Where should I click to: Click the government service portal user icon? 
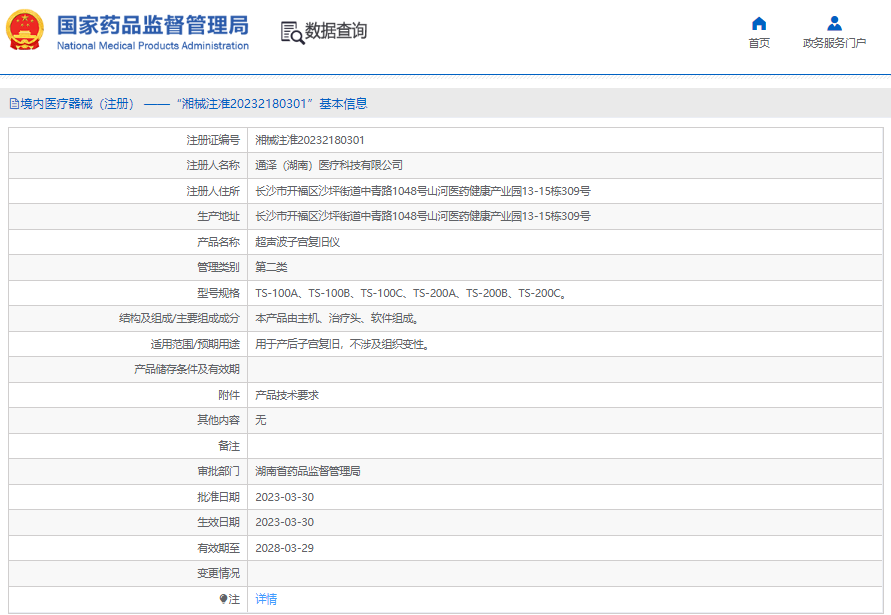(834, 23)
